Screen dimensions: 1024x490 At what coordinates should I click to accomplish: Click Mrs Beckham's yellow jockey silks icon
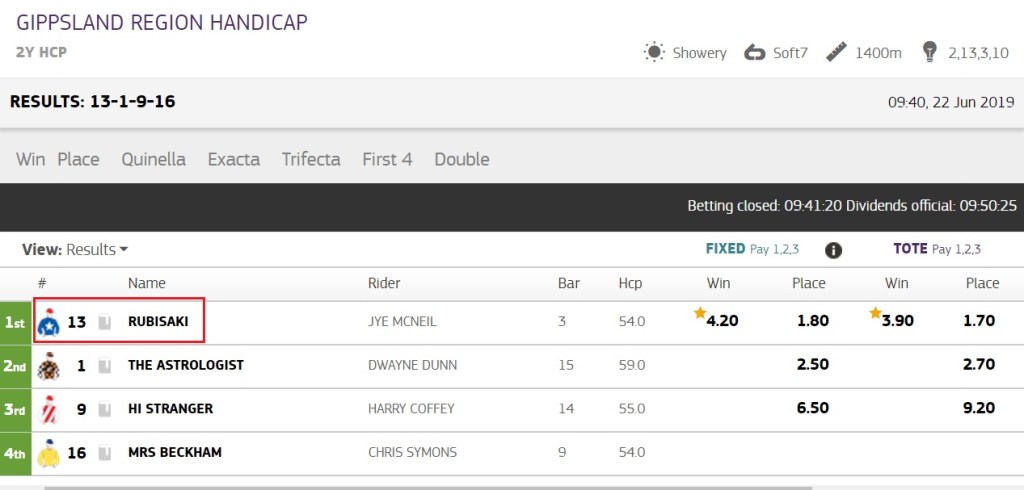[x=48, y=453]
